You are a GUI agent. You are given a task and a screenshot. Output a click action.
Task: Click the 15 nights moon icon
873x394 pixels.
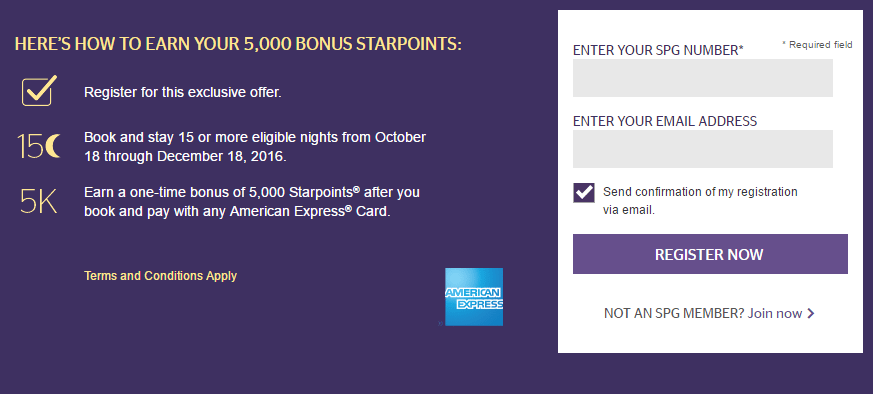click(38, 146)
